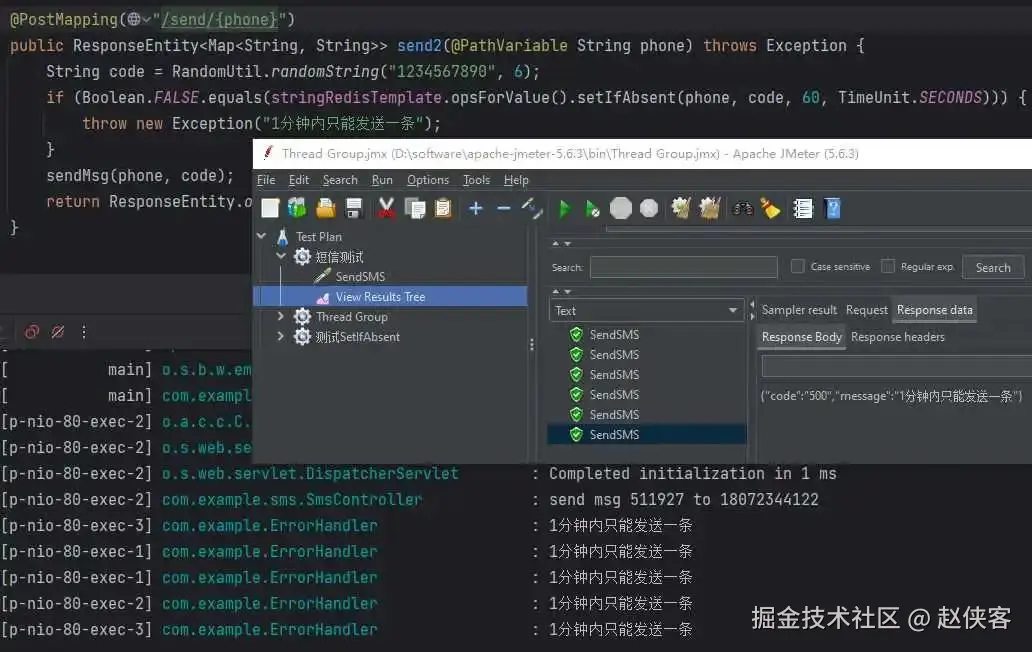Click the Function Helper dialog icon
The image size is (1032, 652).
[802, 208]
